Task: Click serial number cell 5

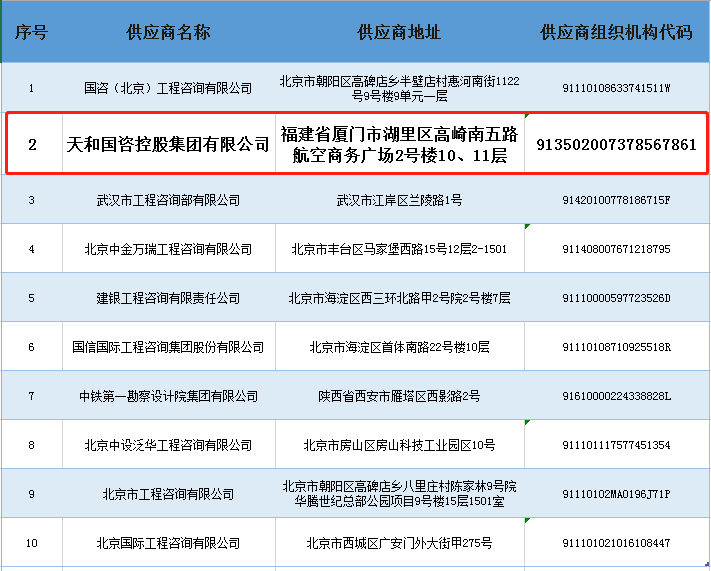Action: (x=32, y=298)
